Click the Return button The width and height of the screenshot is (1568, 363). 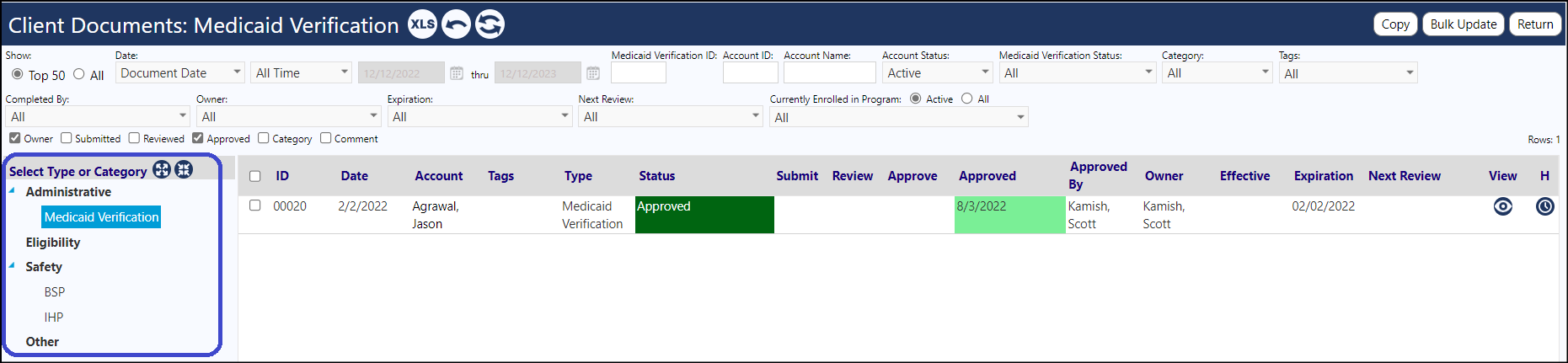coord(1535,24)
